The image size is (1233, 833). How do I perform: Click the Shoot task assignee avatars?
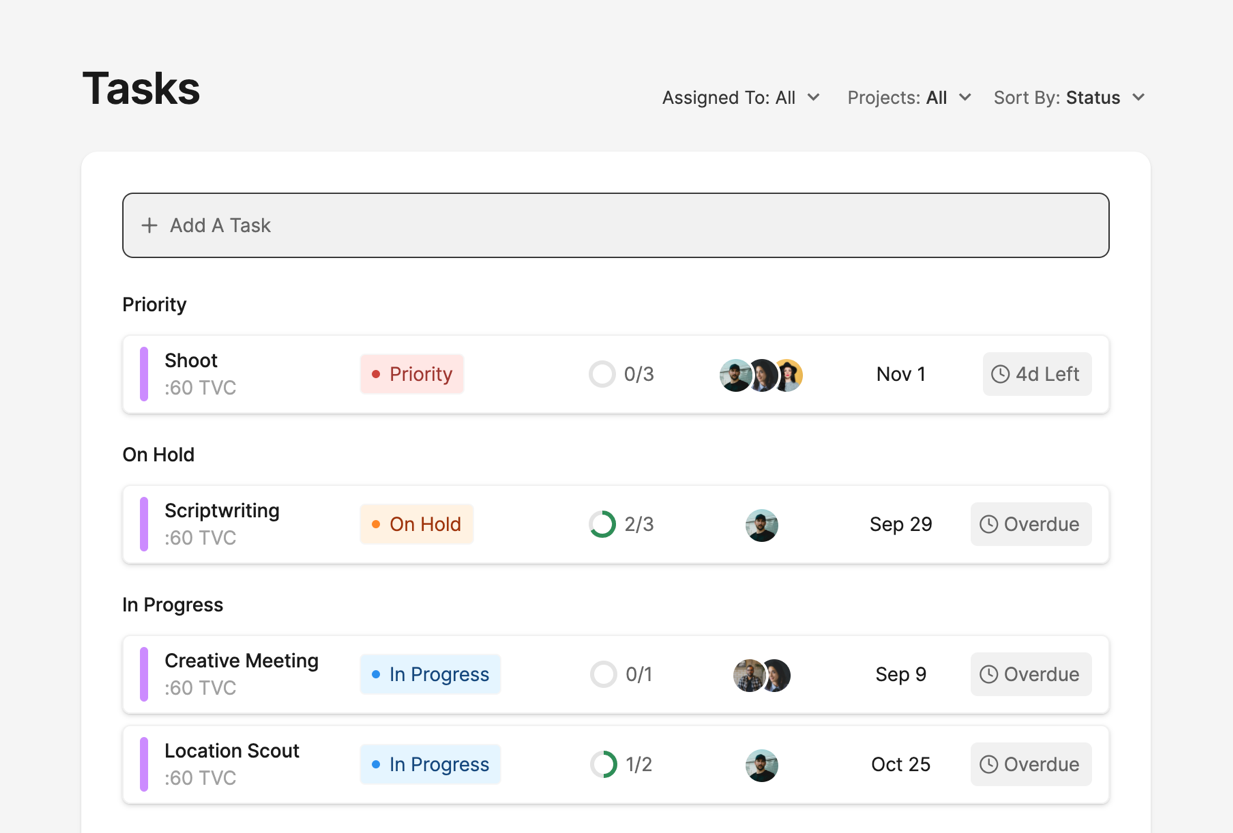coord(761,375)
